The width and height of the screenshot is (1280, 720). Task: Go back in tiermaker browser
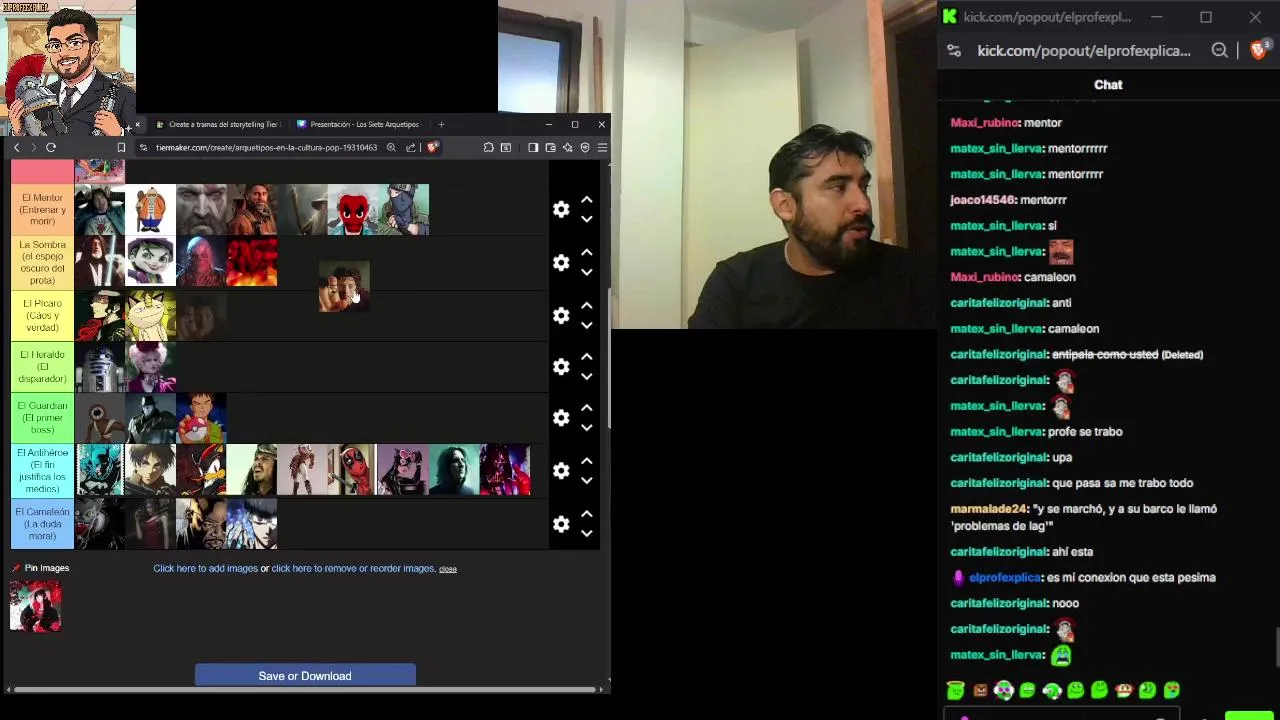[x=16, y=148]
